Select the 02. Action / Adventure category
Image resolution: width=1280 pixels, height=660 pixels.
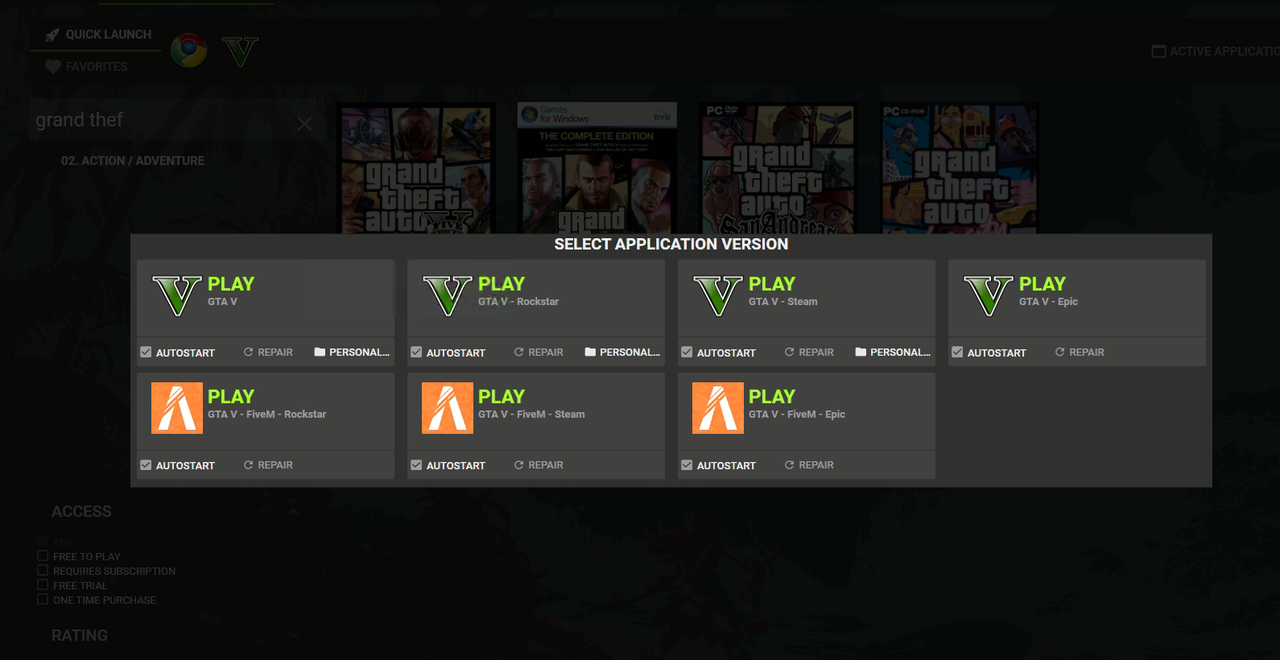pos(132,160)
